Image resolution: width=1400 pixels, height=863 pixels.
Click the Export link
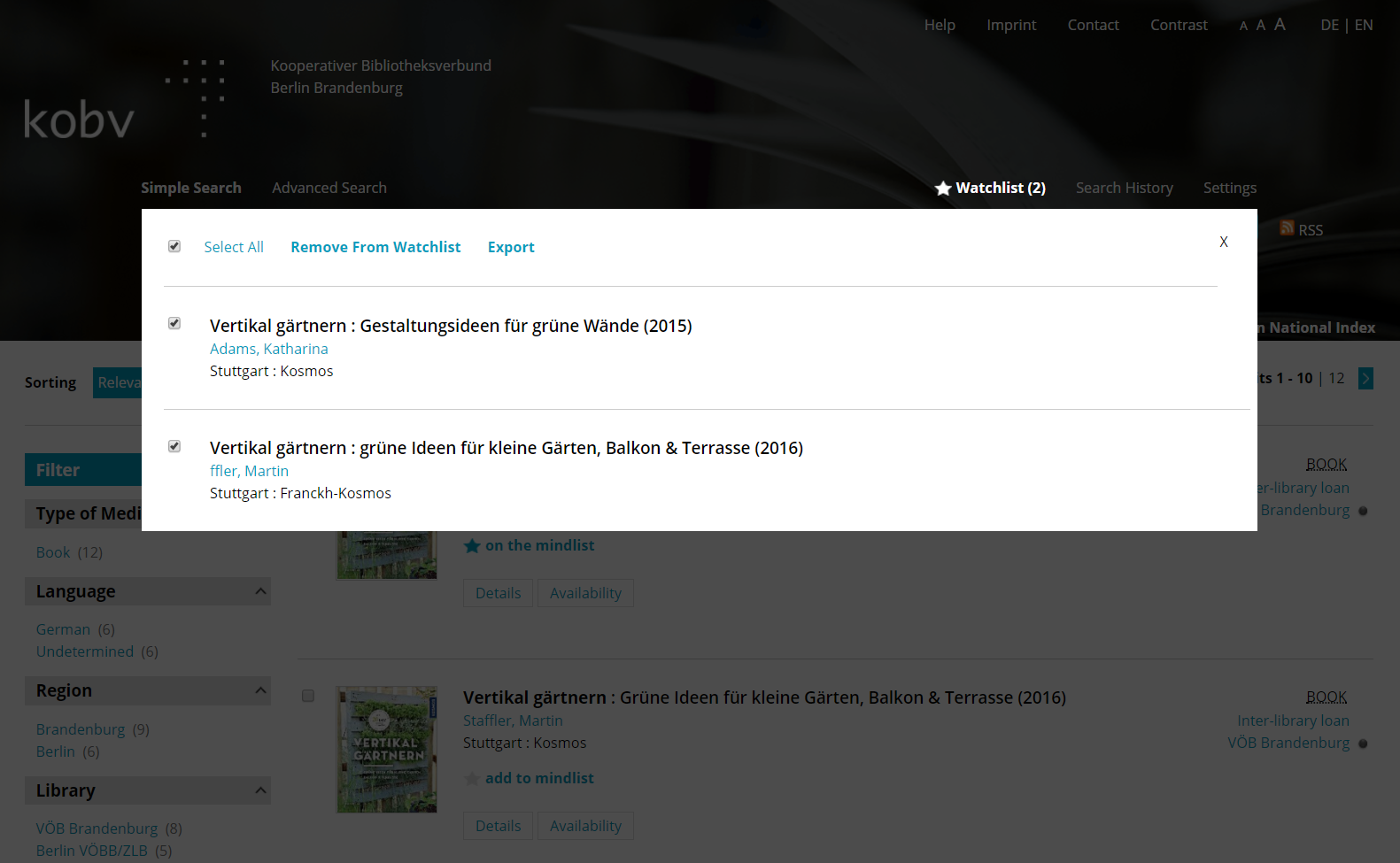[x=511, y=247]
